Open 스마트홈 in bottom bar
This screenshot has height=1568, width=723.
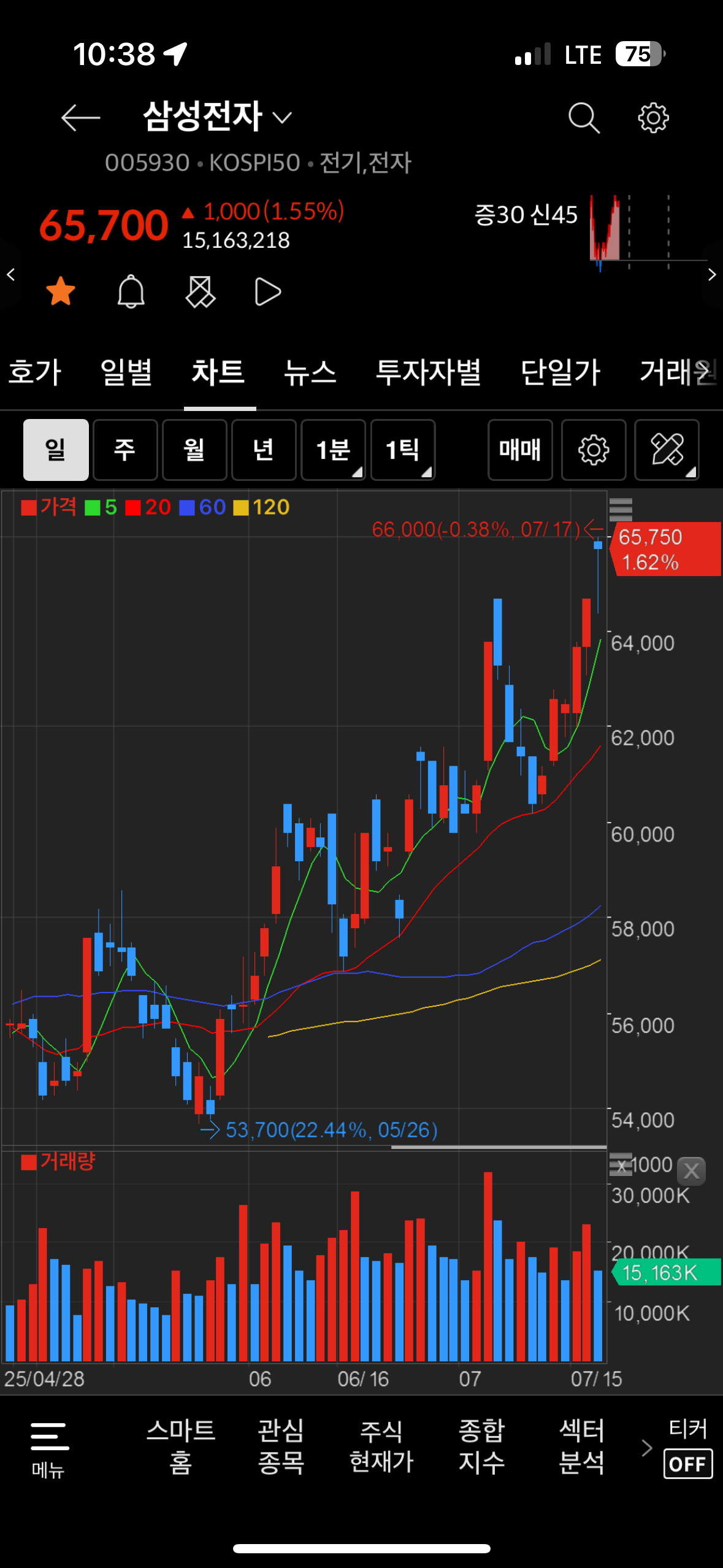(181, 1447)
